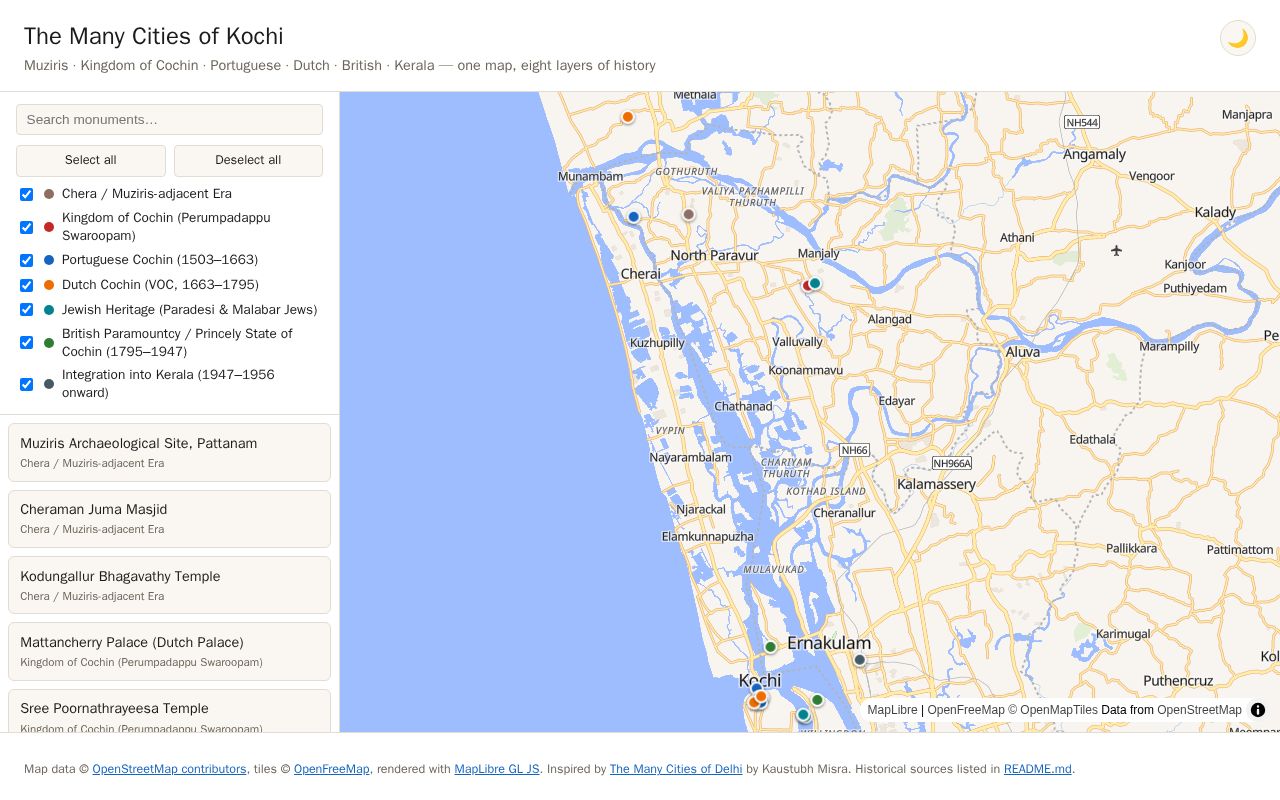Toggle British Paramountcy layer checkbox
The height and width of the screenshot is (800, 1280).
coord(27,343)
